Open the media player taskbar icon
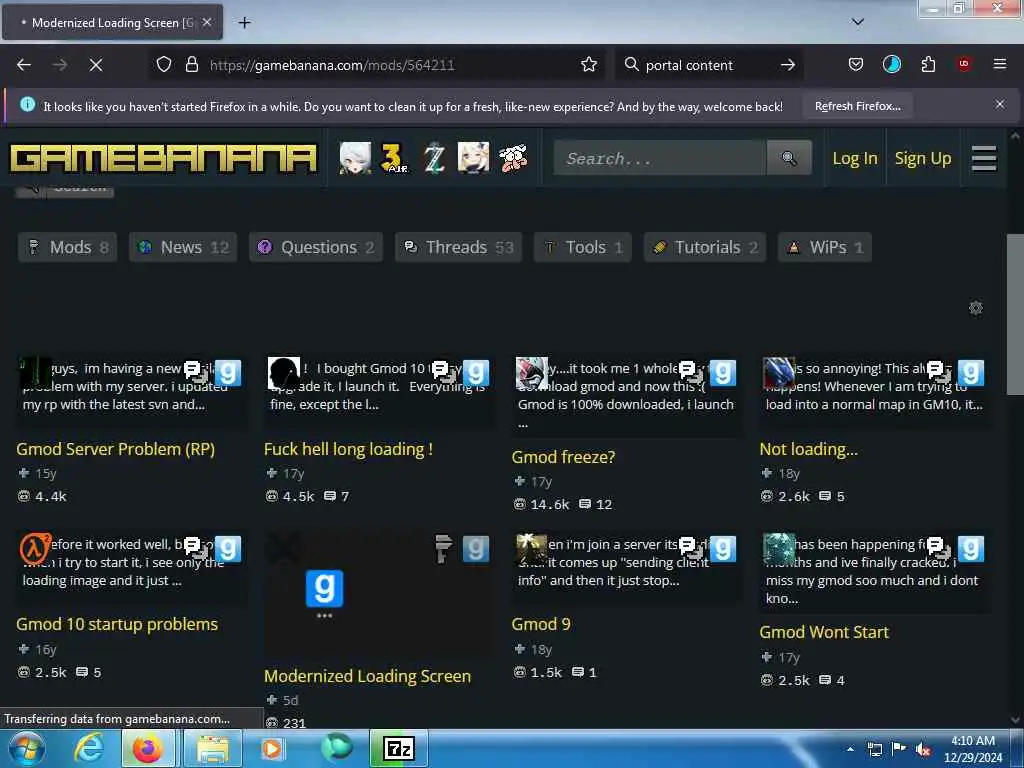Image resolution: width=1024 pixels, height=768 pixels. (272, 748)
